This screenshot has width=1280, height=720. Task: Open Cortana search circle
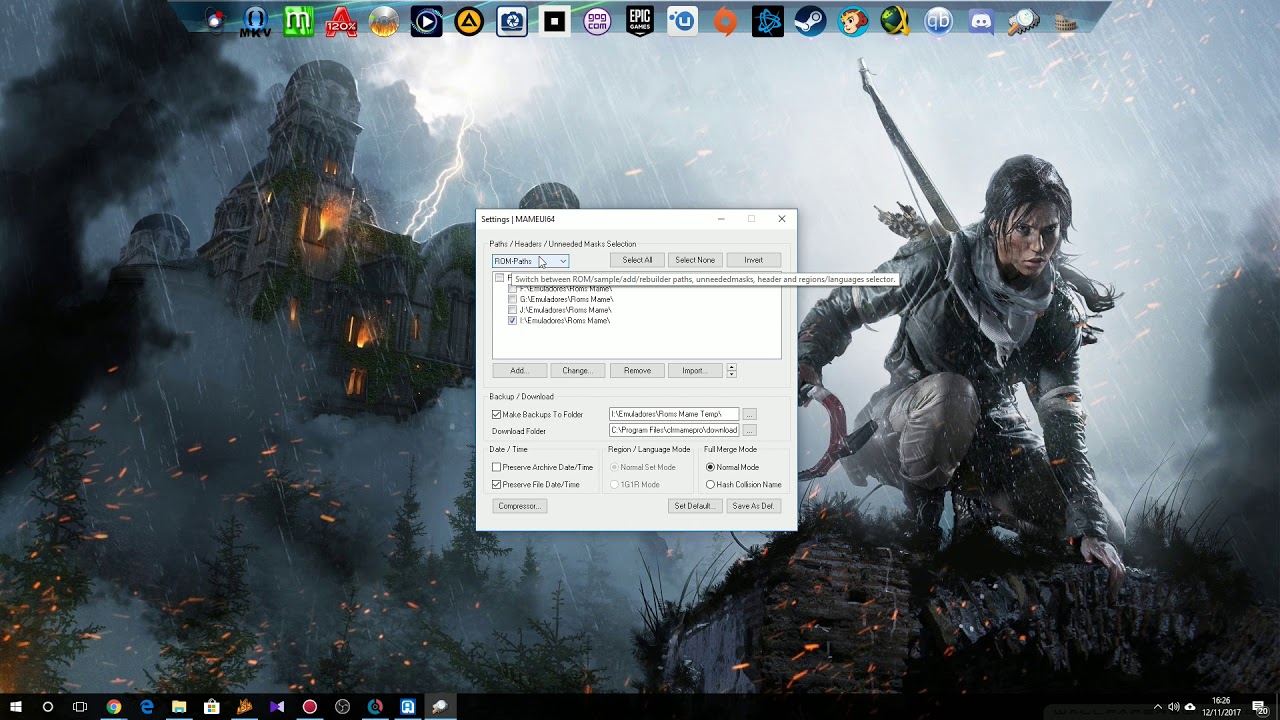[48, 707]
